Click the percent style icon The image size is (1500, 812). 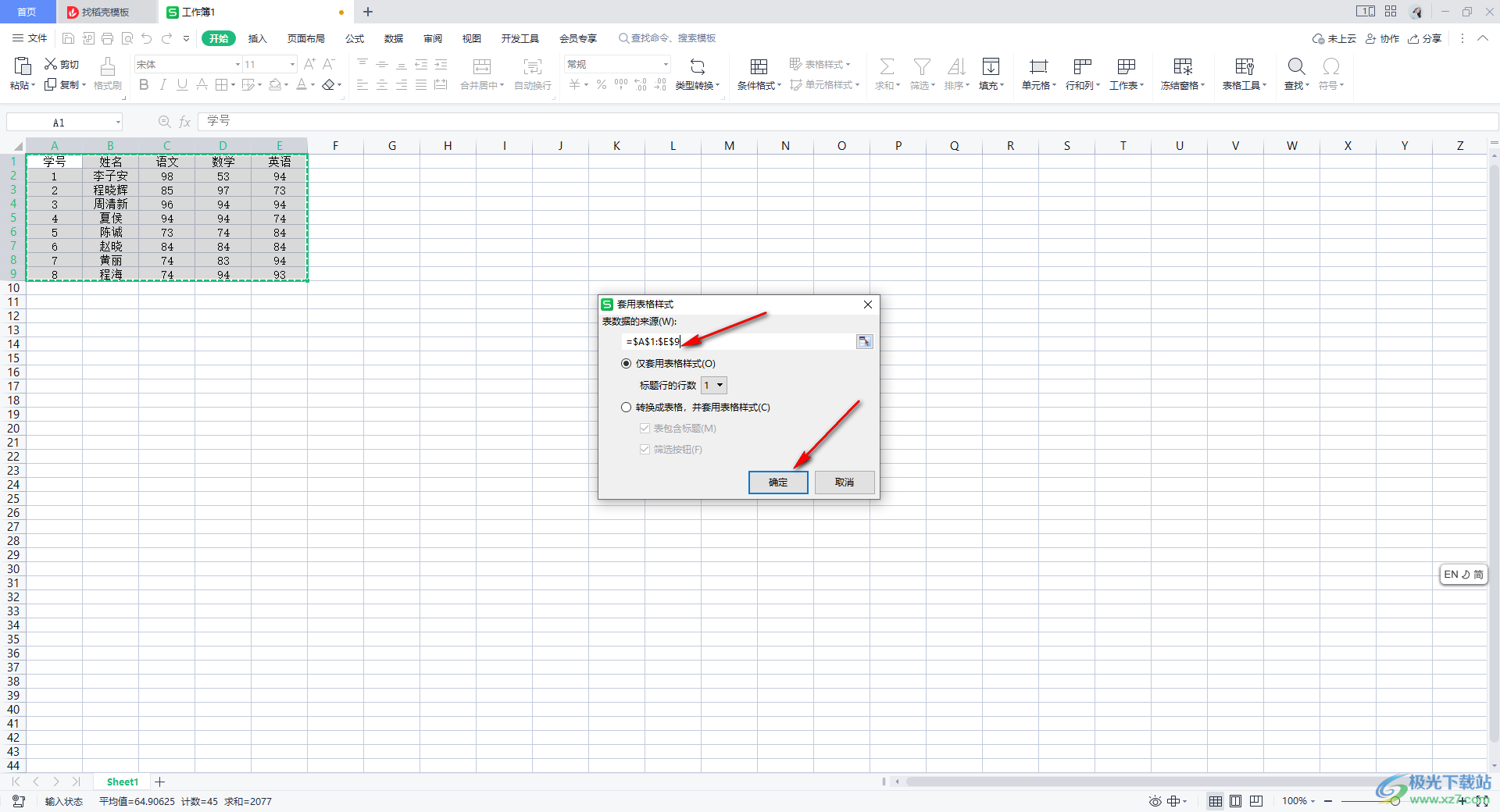[602, 85]
